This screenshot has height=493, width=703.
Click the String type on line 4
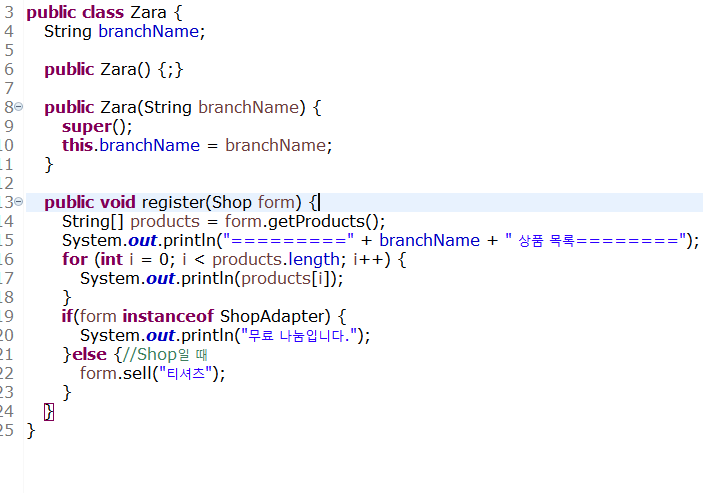click(68, 31)
